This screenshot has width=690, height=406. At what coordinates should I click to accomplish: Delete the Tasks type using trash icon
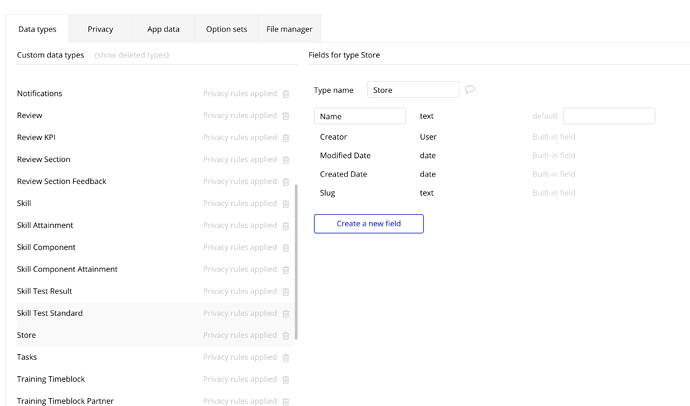(286, 358)
